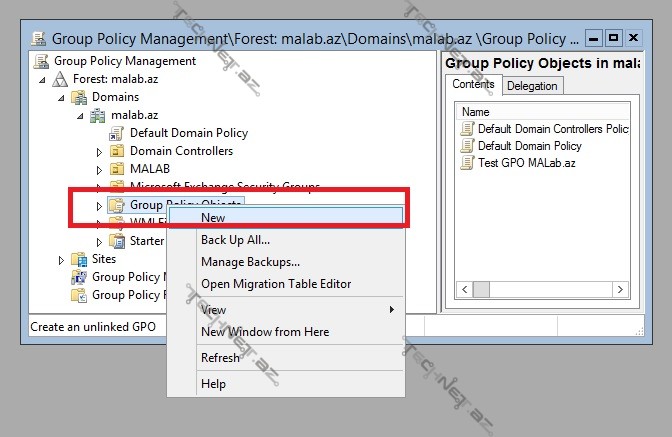Screen dimensions: 672x437
Task: Choose New from the context menu
Action: point(213,217)
